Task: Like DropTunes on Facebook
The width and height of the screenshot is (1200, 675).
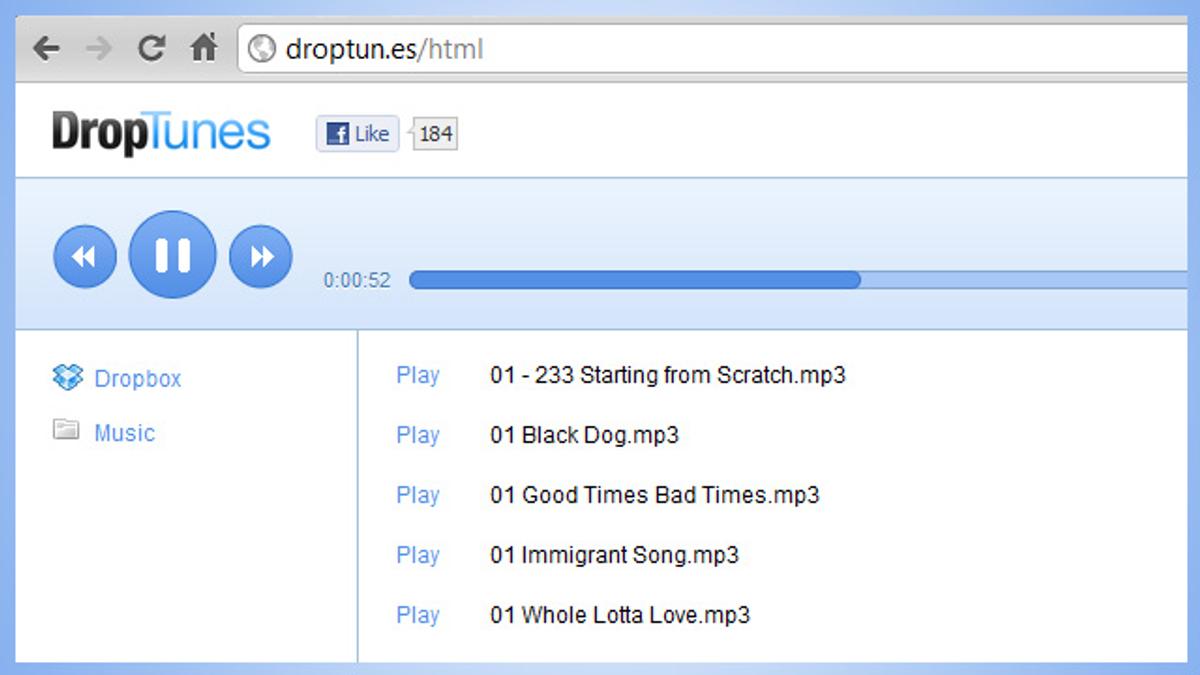Action: click(x=357, y=133)
